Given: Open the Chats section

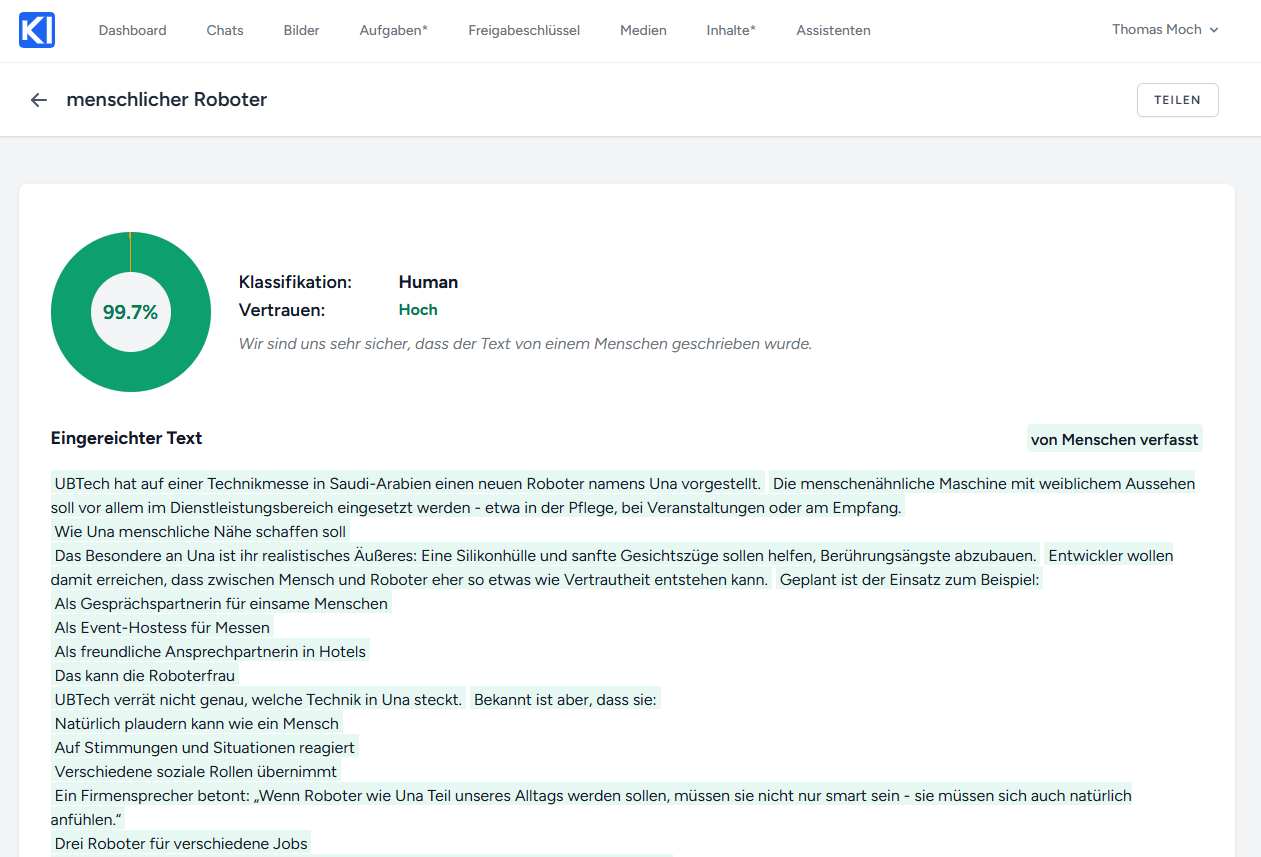Looking at the screenshot, I should [225, 31].
